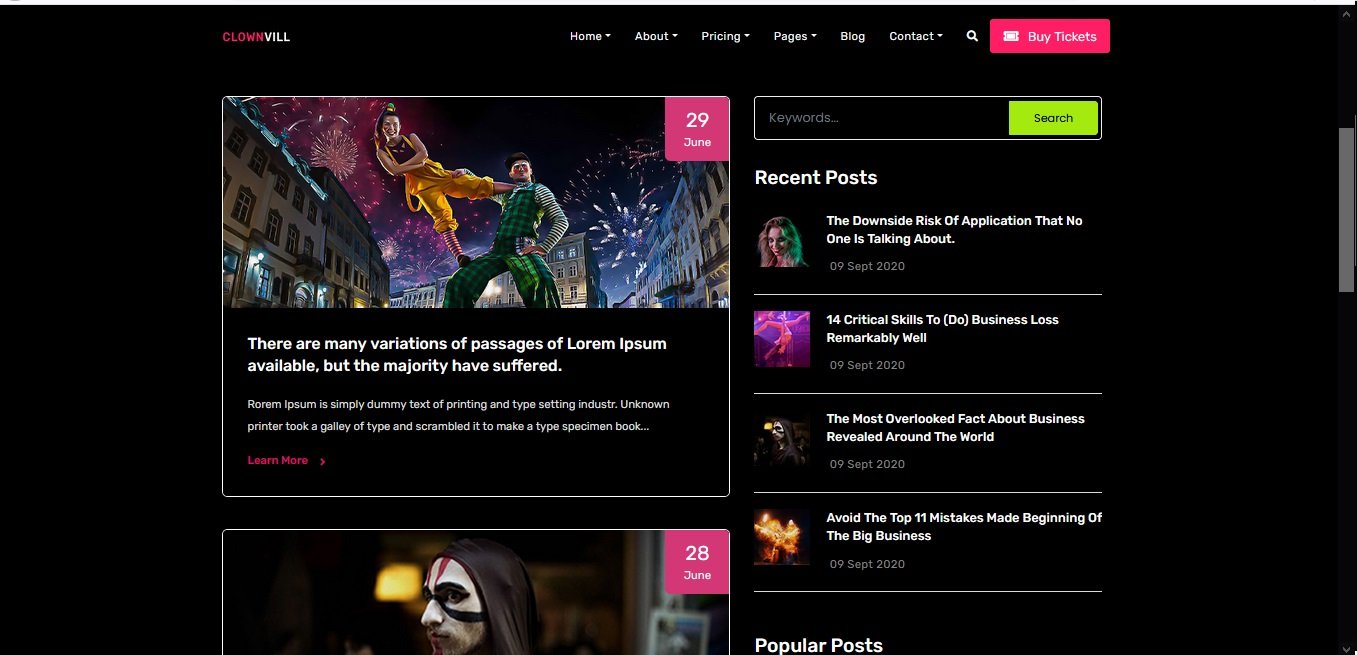The image size is (1357, 655).
Task: Click the clowns with fireworks post image
Action: pyautogui.click(x=476, y=202)
